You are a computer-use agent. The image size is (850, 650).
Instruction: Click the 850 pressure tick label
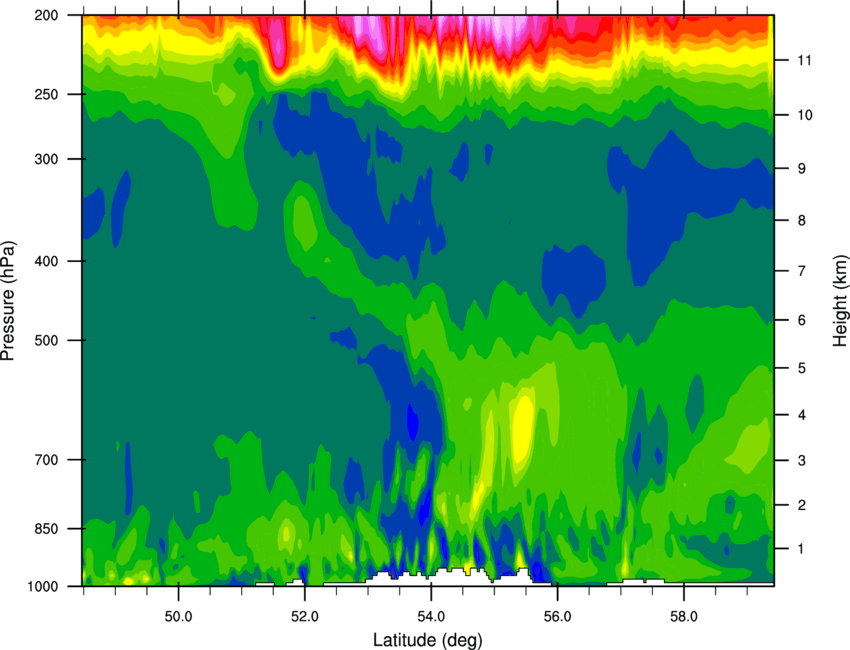coord(46,529)
